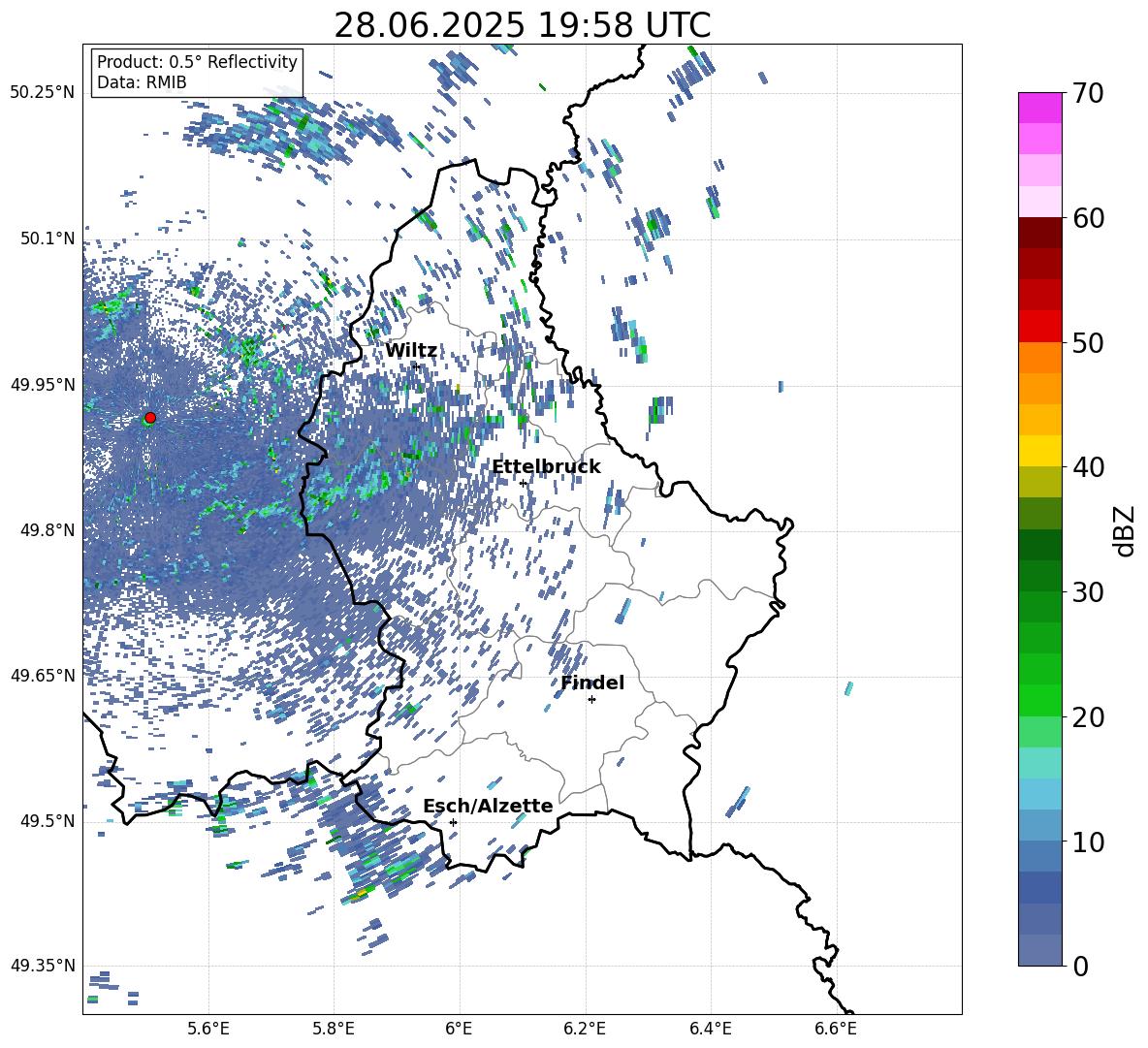This screenshot has width=1148, height=1048.
Task: Click the 6.2°E longitude label
Action: tap(585, 1029)
